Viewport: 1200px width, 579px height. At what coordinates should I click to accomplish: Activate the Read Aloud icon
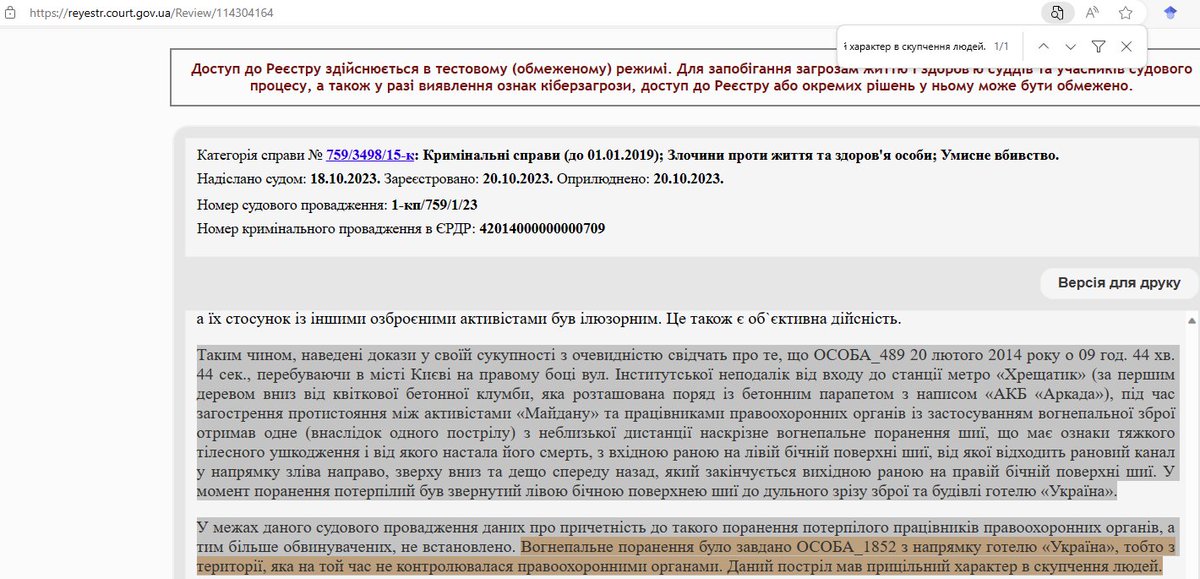click(1092, 13)
